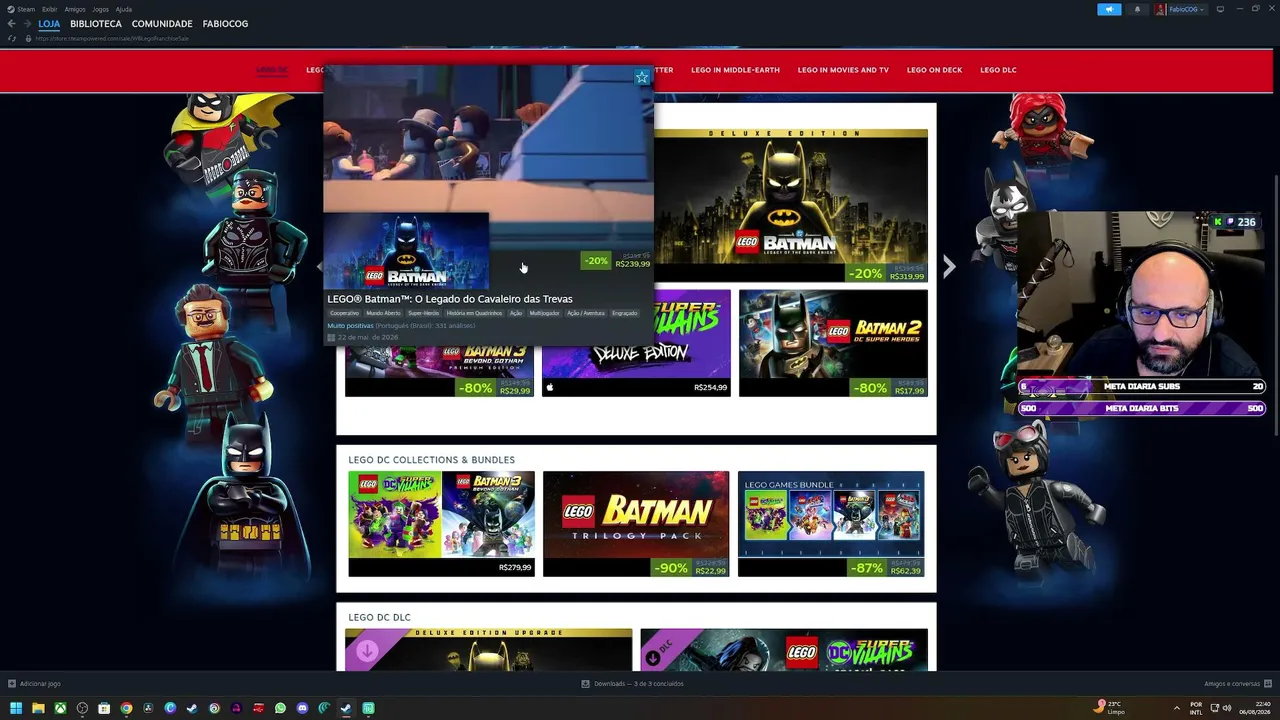
Task: Open the Deluxe Edition Upgrade DLC capsule
Action: pos(488,649)
